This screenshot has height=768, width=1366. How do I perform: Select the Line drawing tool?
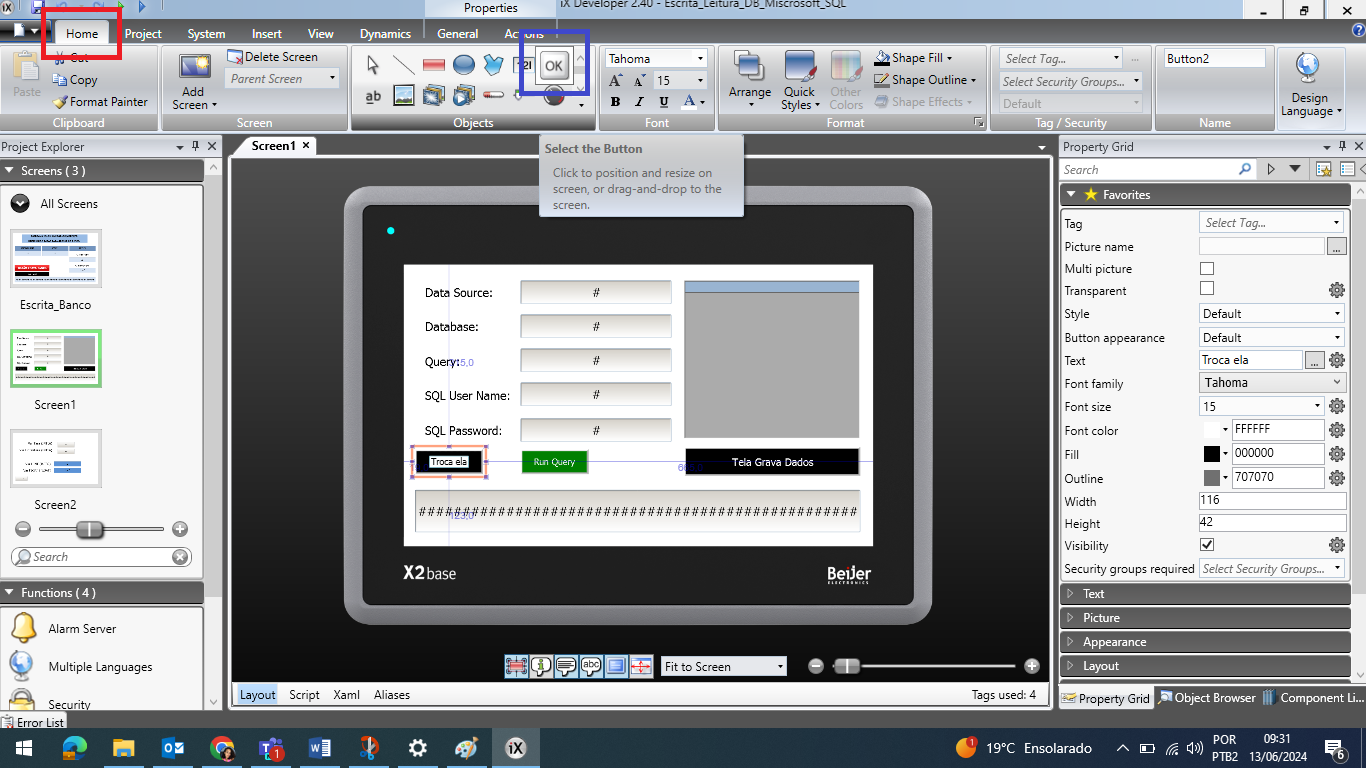point(403,66)
